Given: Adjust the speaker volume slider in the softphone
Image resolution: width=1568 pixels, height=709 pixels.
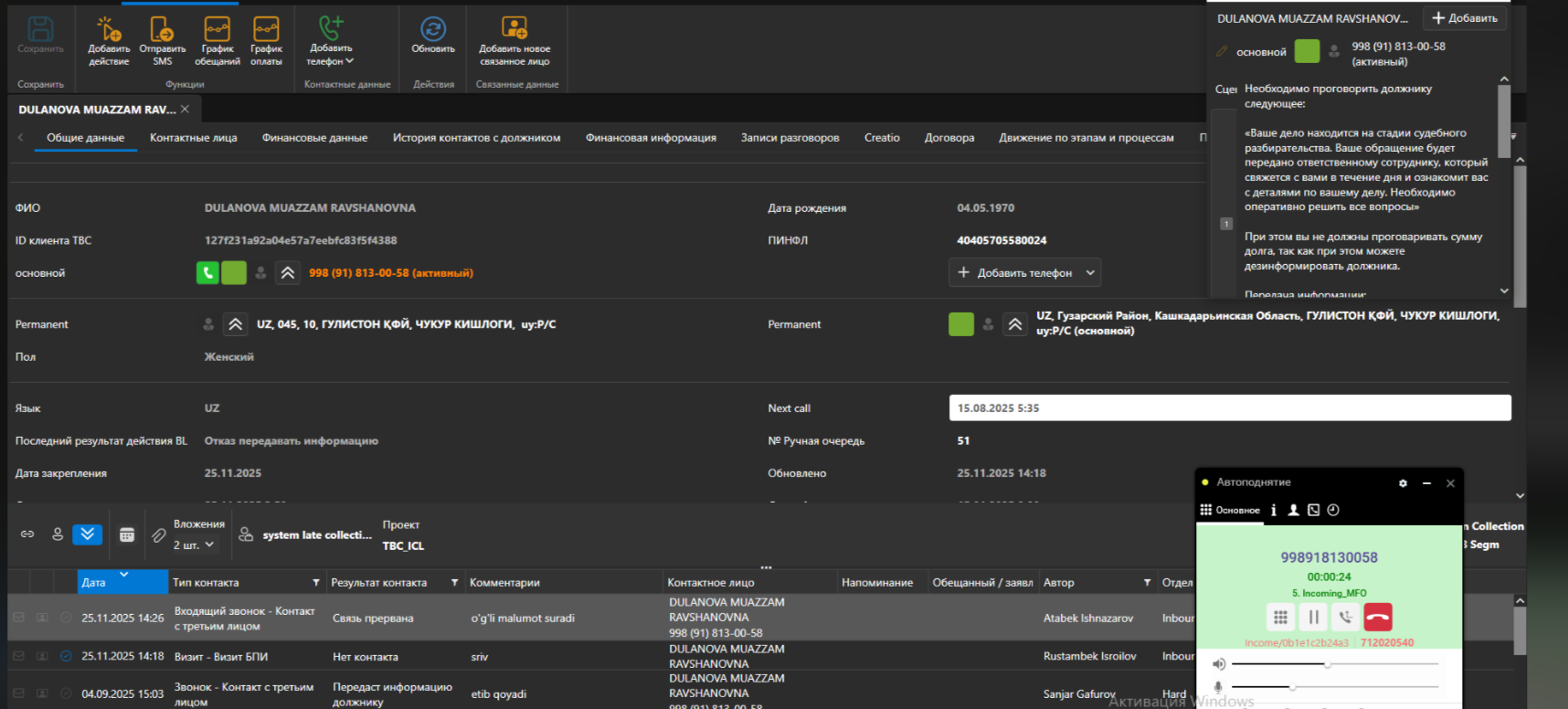Looking at the screenshot, I should click(x=1328, y=664).
